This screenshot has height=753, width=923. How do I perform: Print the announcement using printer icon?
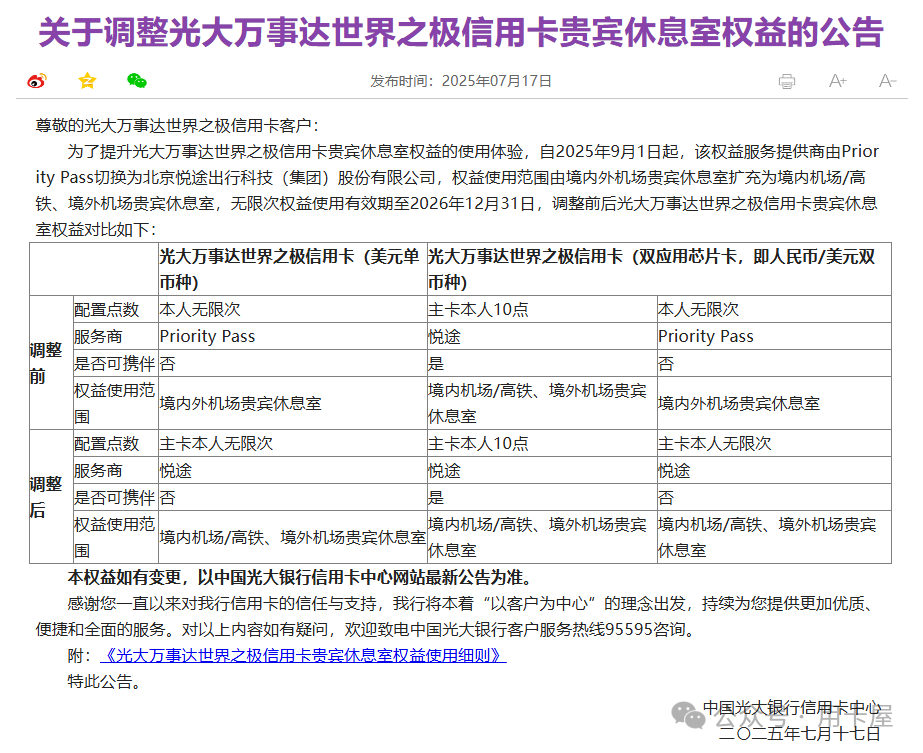[x=787, y=81]
